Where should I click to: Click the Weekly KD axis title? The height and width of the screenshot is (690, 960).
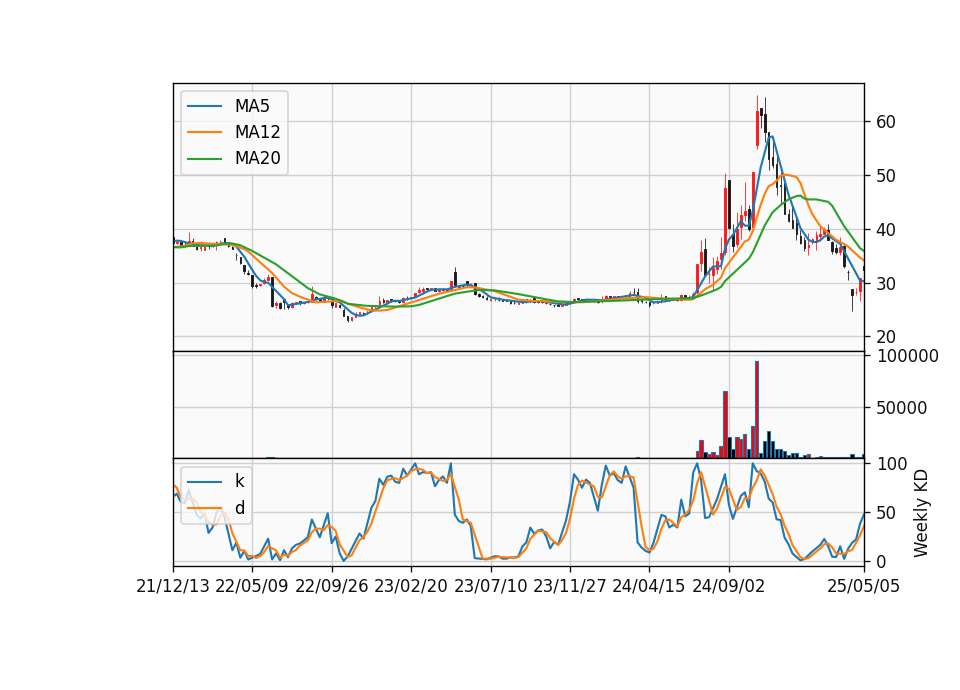tap(921, 514)
